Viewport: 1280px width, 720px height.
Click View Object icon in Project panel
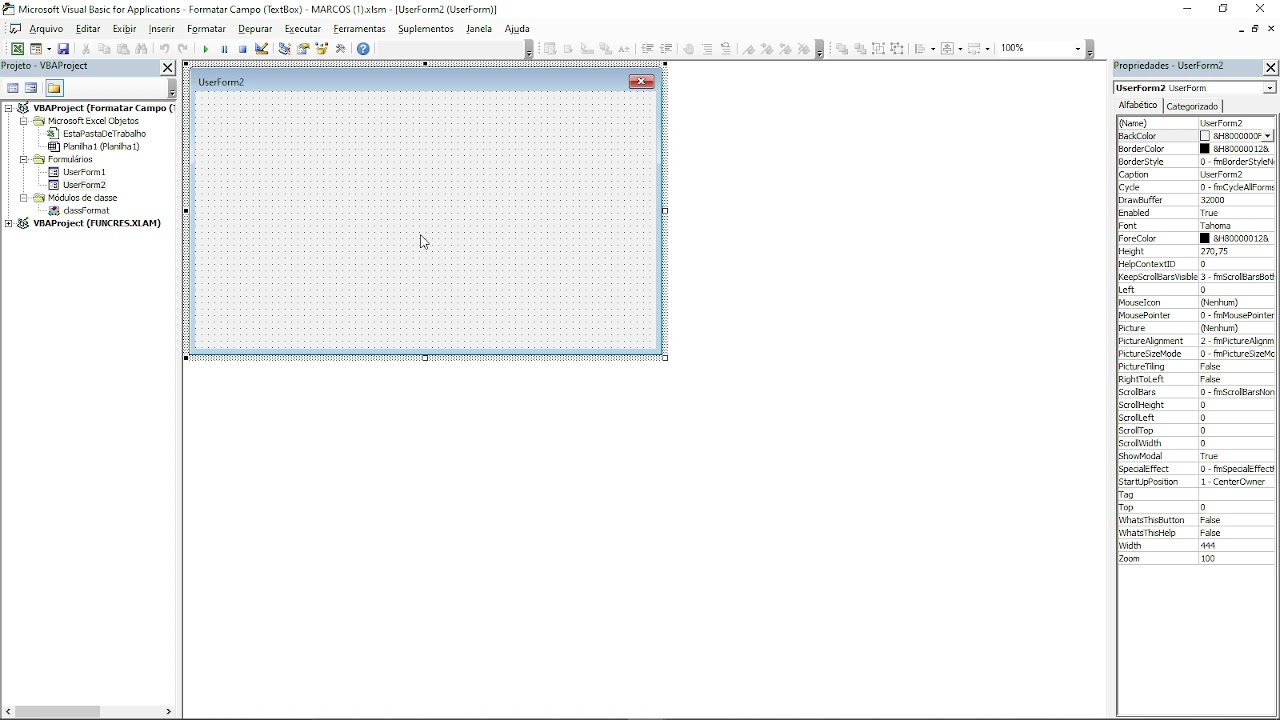[32, 88]
